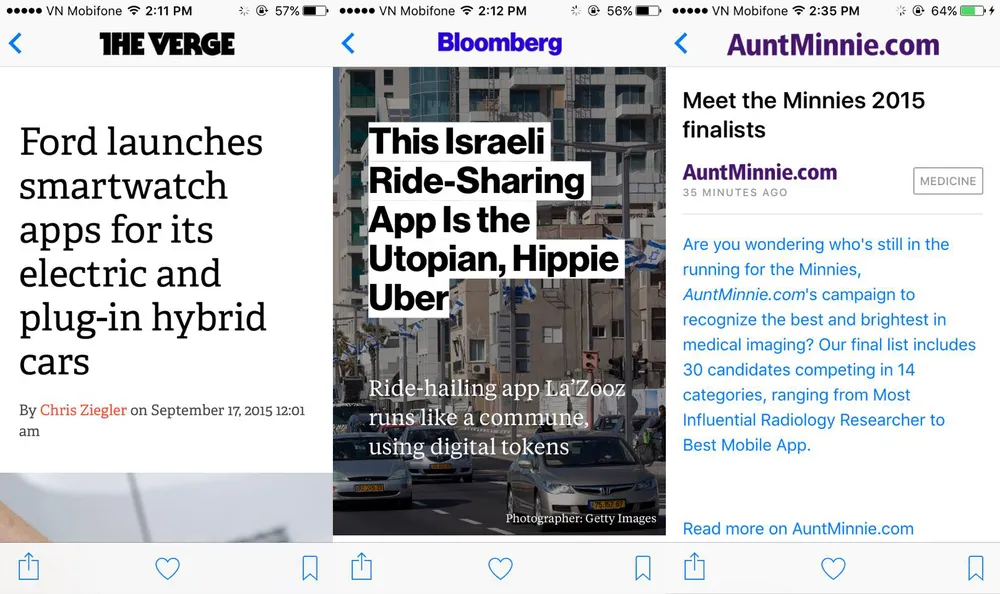Share The Verge Ford article
Viewport: 1000px width, 594px height.
29,567
